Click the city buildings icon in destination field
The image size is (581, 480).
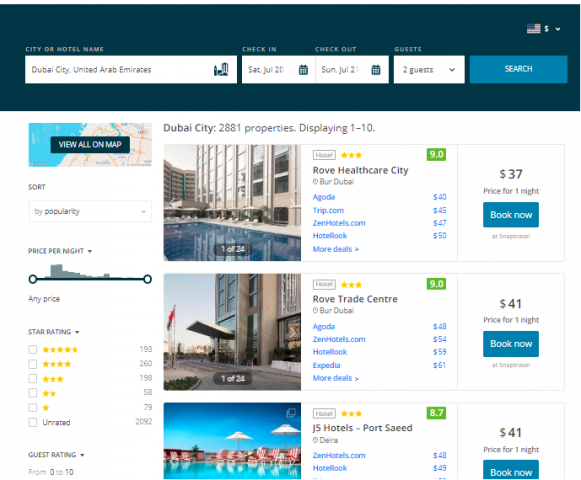pos(221,69)
